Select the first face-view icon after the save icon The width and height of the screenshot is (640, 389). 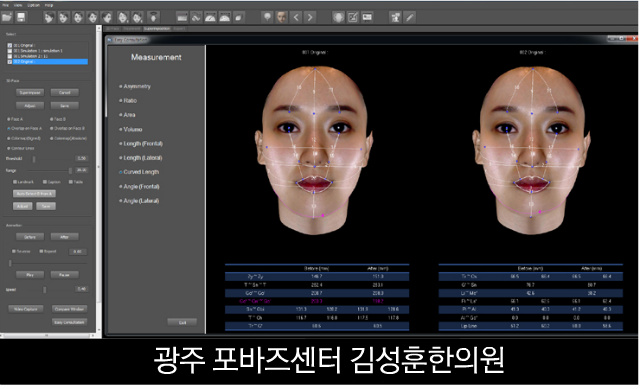click(x=49, y=17)
